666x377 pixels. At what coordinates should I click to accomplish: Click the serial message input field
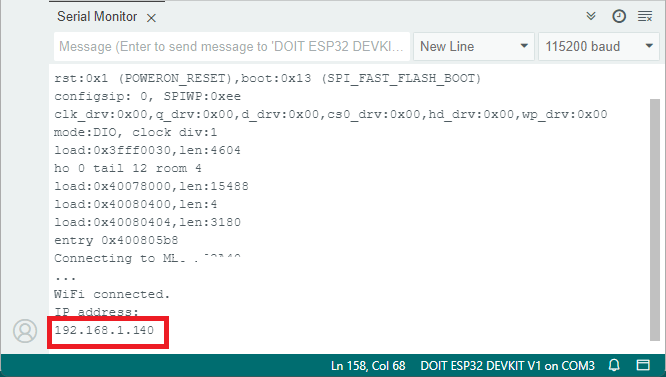pos(232,46)
